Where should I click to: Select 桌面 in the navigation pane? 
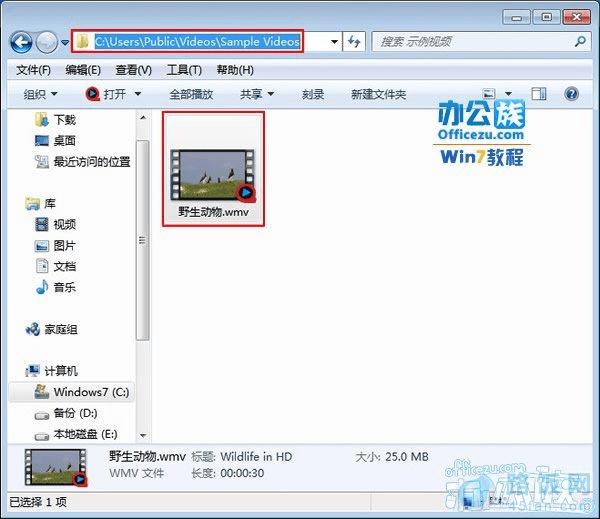click(x=65, y=141)
